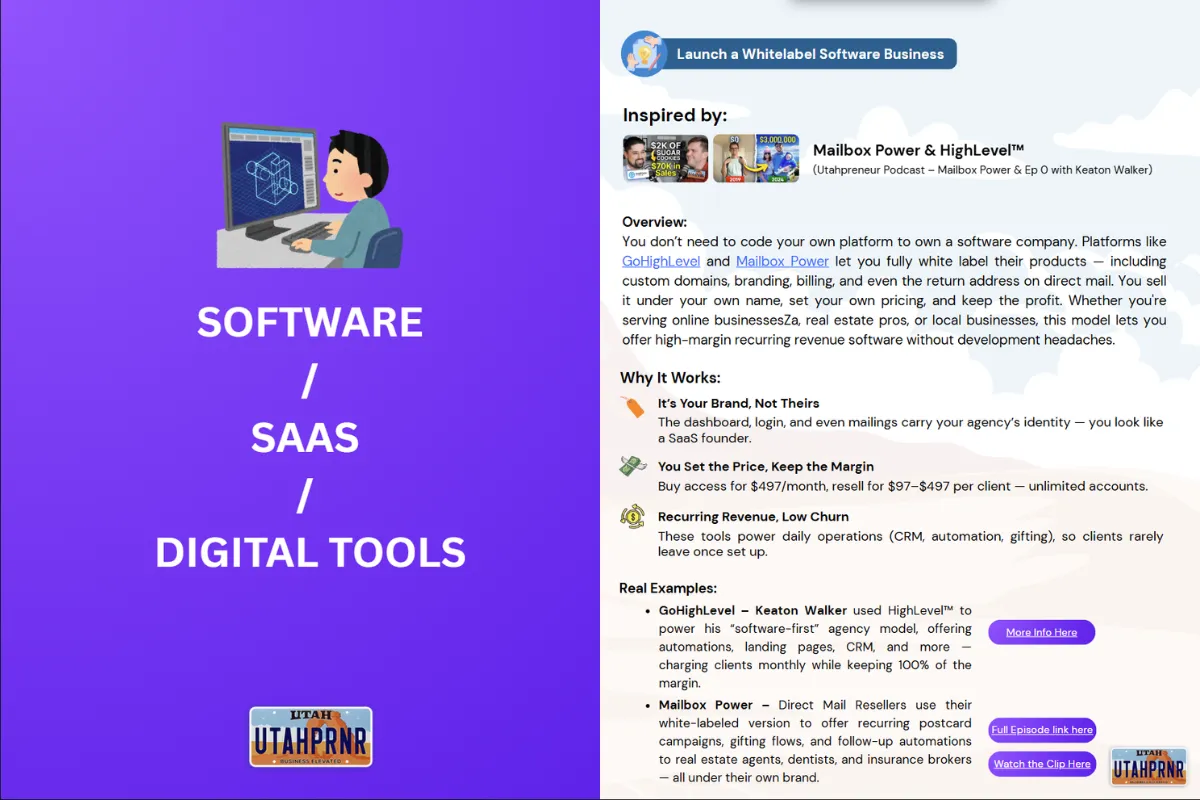Screen dimensions: 1200x800
Task: Click the recurring dollar cycle icon
Action: tap(632, 517)
